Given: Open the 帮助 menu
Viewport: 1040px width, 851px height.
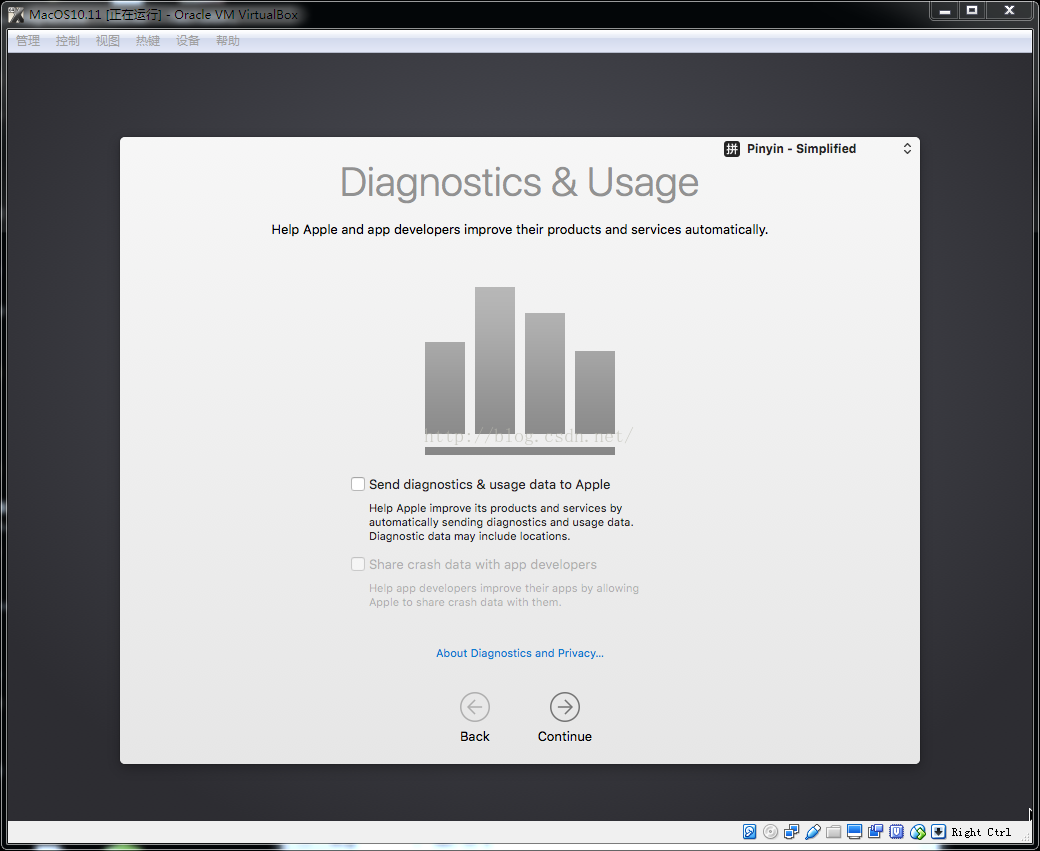Looking at the screenshot, I should 228,40.
